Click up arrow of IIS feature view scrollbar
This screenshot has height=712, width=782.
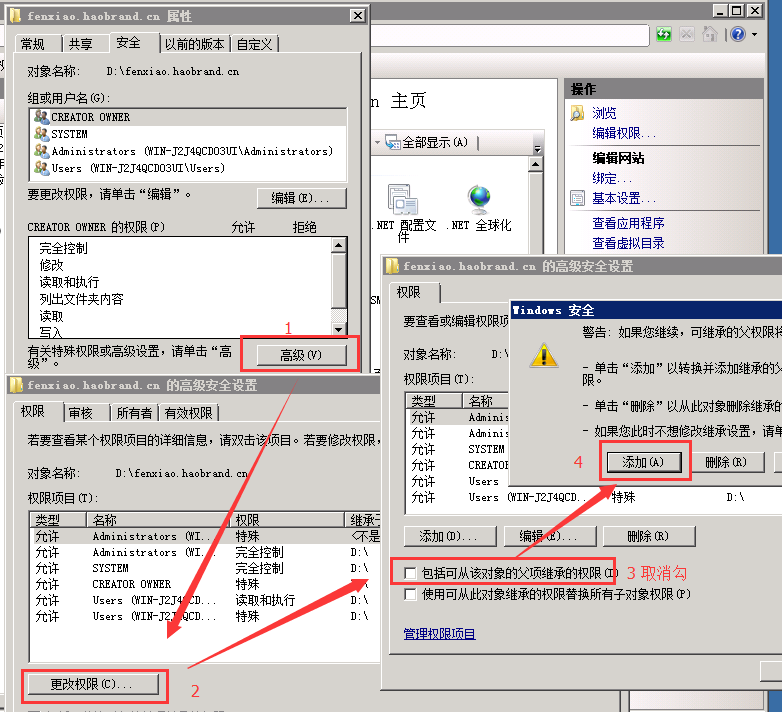pos(536,165)
